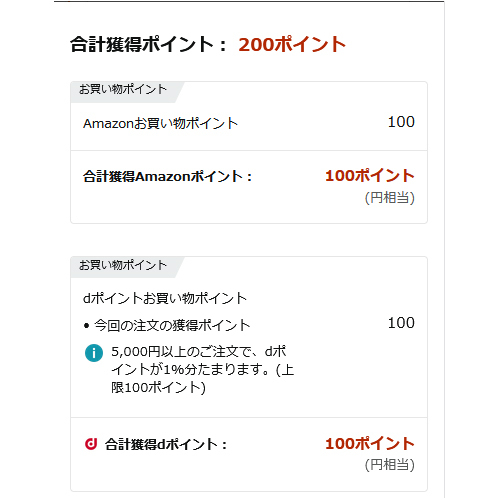Click Amazonお買い物ポイント row label
The height and width of the screenshot is (500, 500).
coord(160,123)
